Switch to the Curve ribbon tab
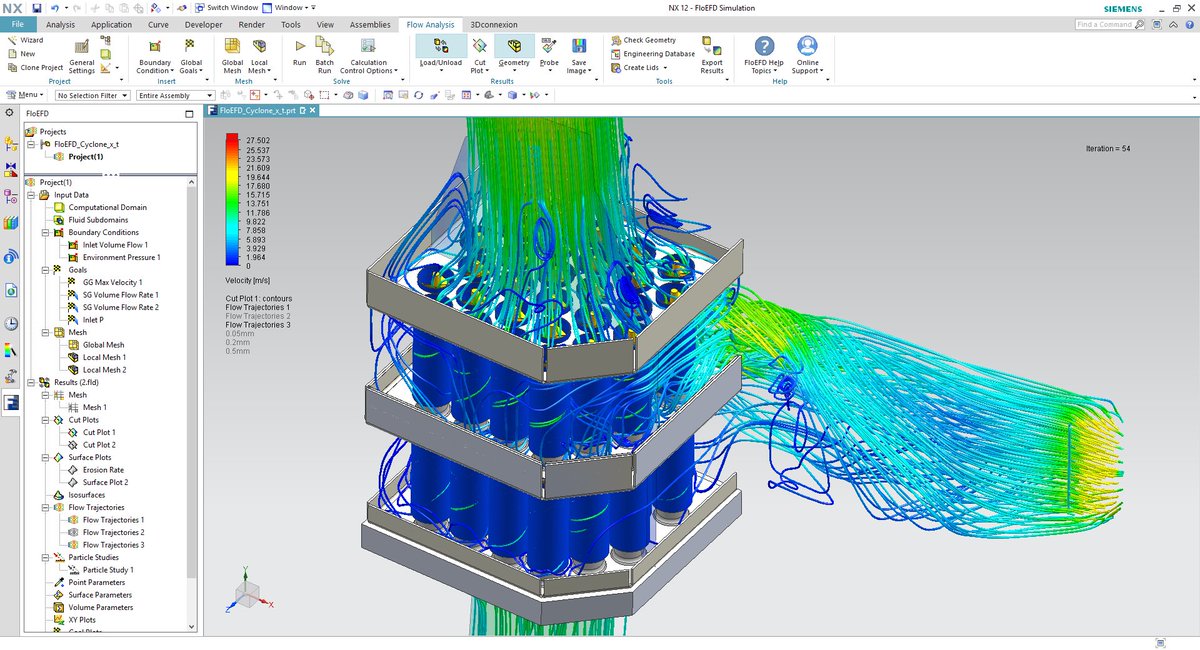 (158, 24)
